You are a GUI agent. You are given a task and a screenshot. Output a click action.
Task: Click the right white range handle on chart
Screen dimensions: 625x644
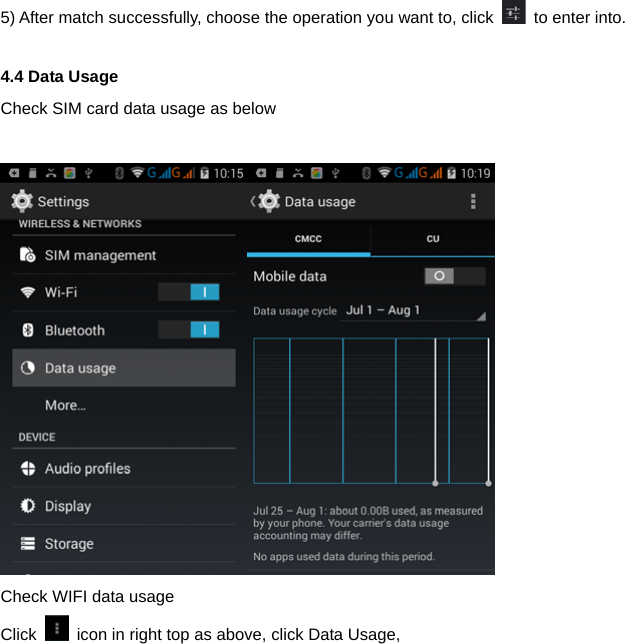click(x=488, y=483)
